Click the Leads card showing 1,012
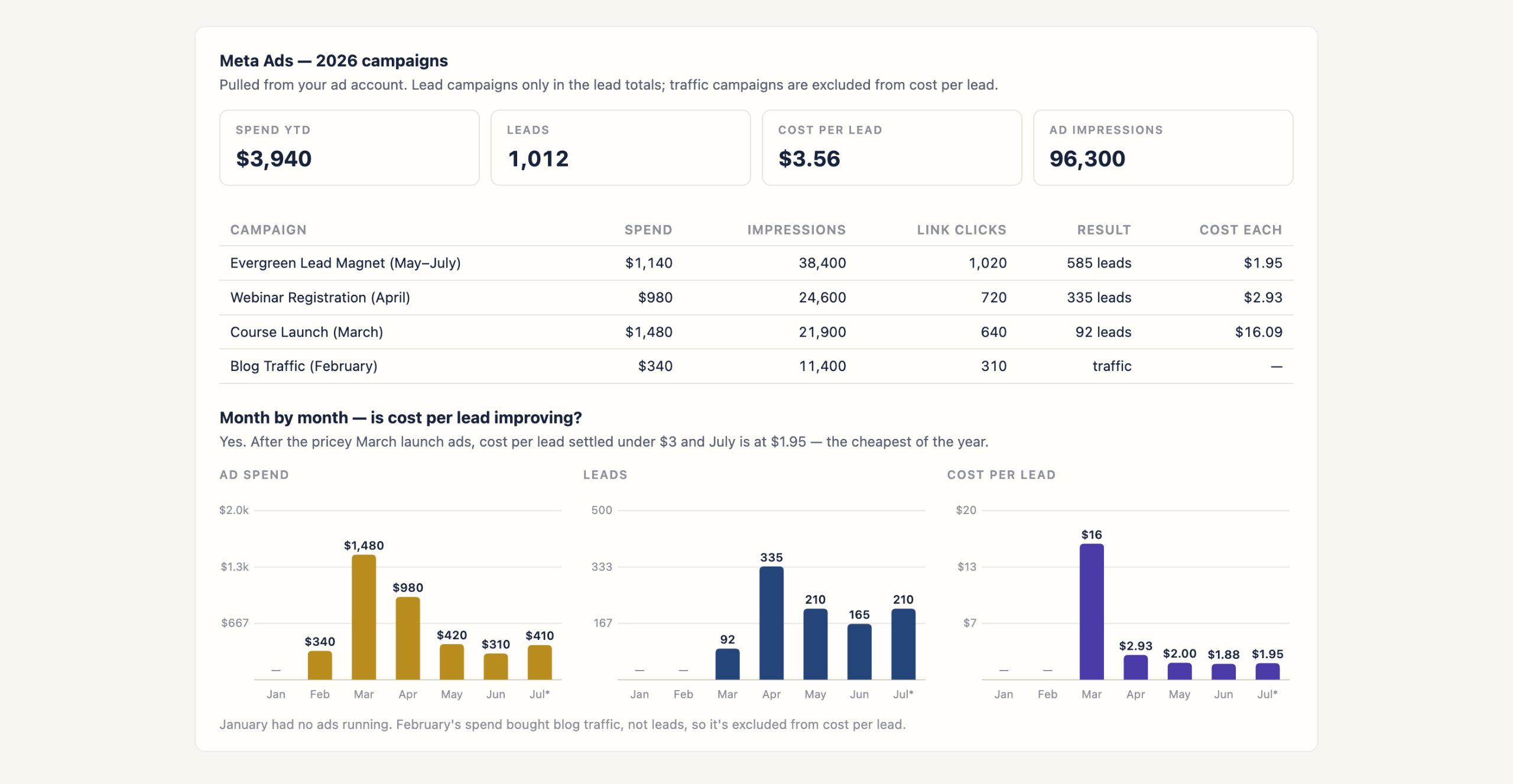1513x784 pixels. (621, 148)
